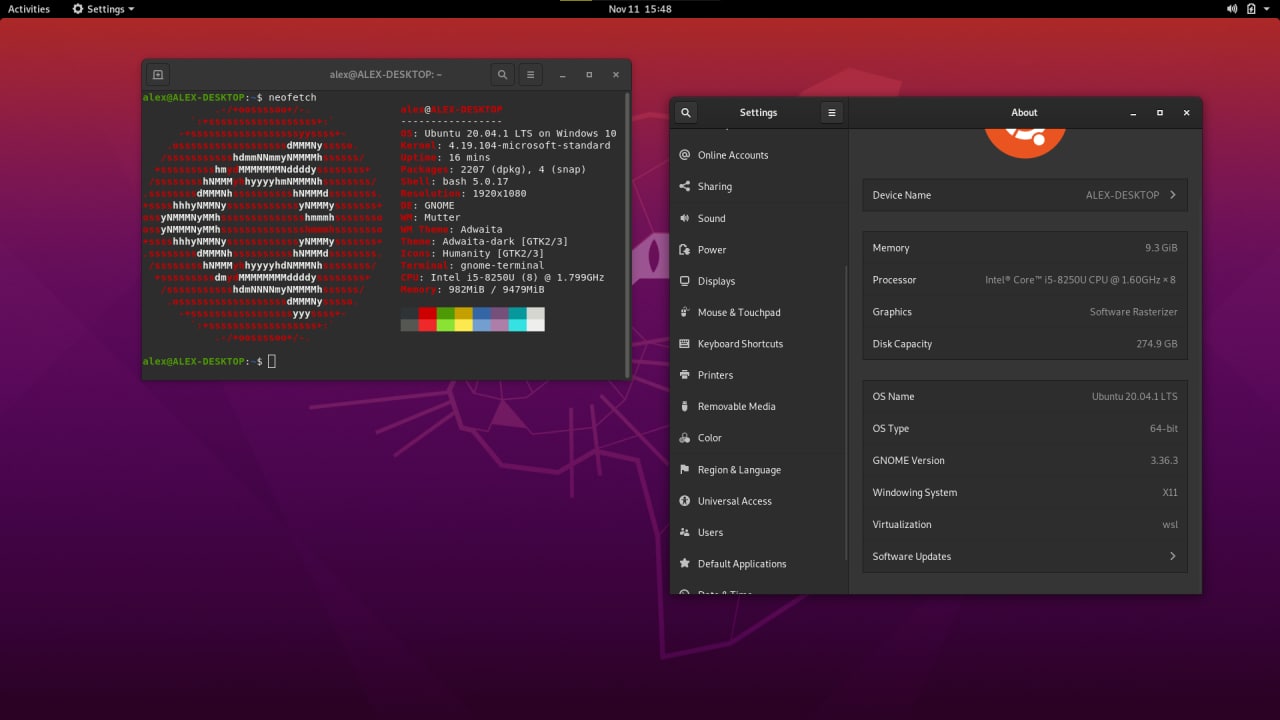Image resolution: width=1280 pixels, height=720 pixels.
Task: Click the Default Applications star icon
Action: [685, 563]
